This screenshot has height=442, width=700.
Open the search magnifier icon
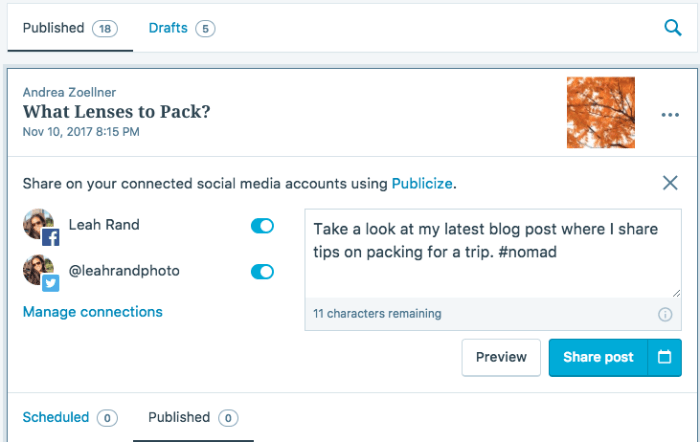point(673,28)
